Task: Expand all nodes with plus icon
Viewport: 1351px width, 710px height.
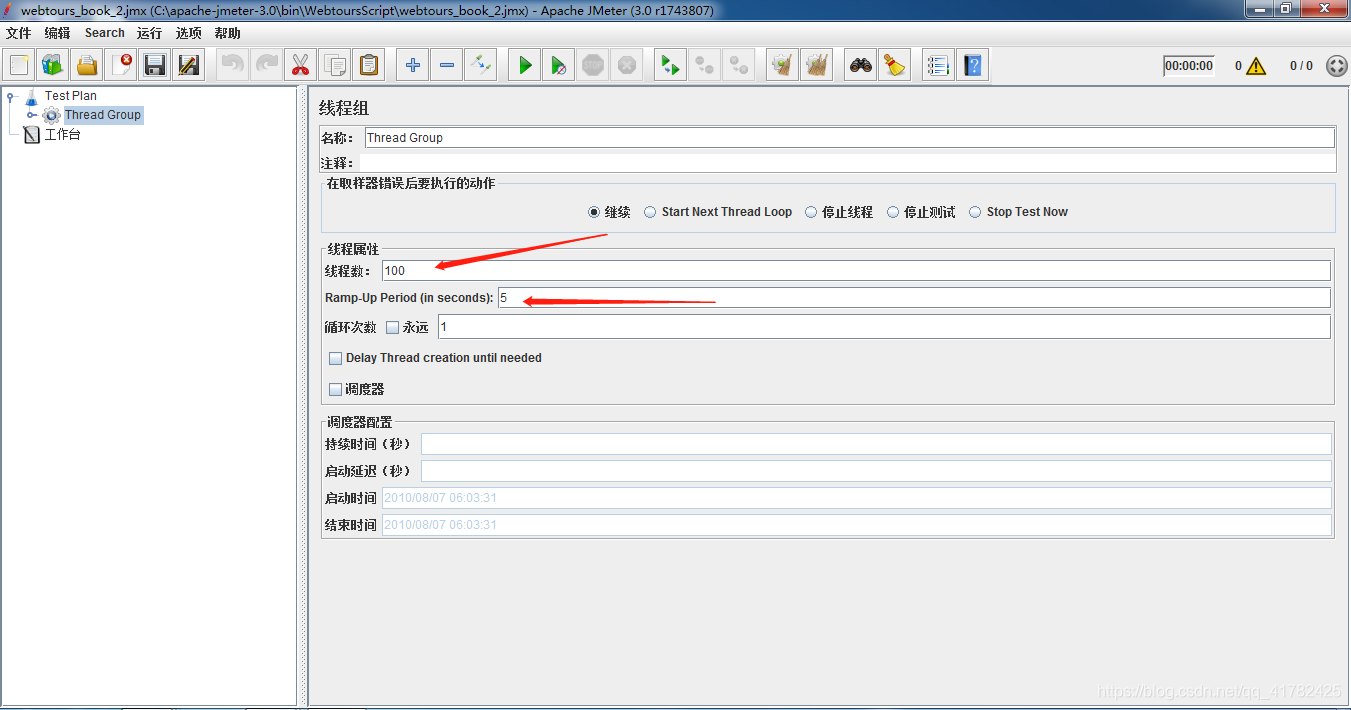Action: (413, 66)
